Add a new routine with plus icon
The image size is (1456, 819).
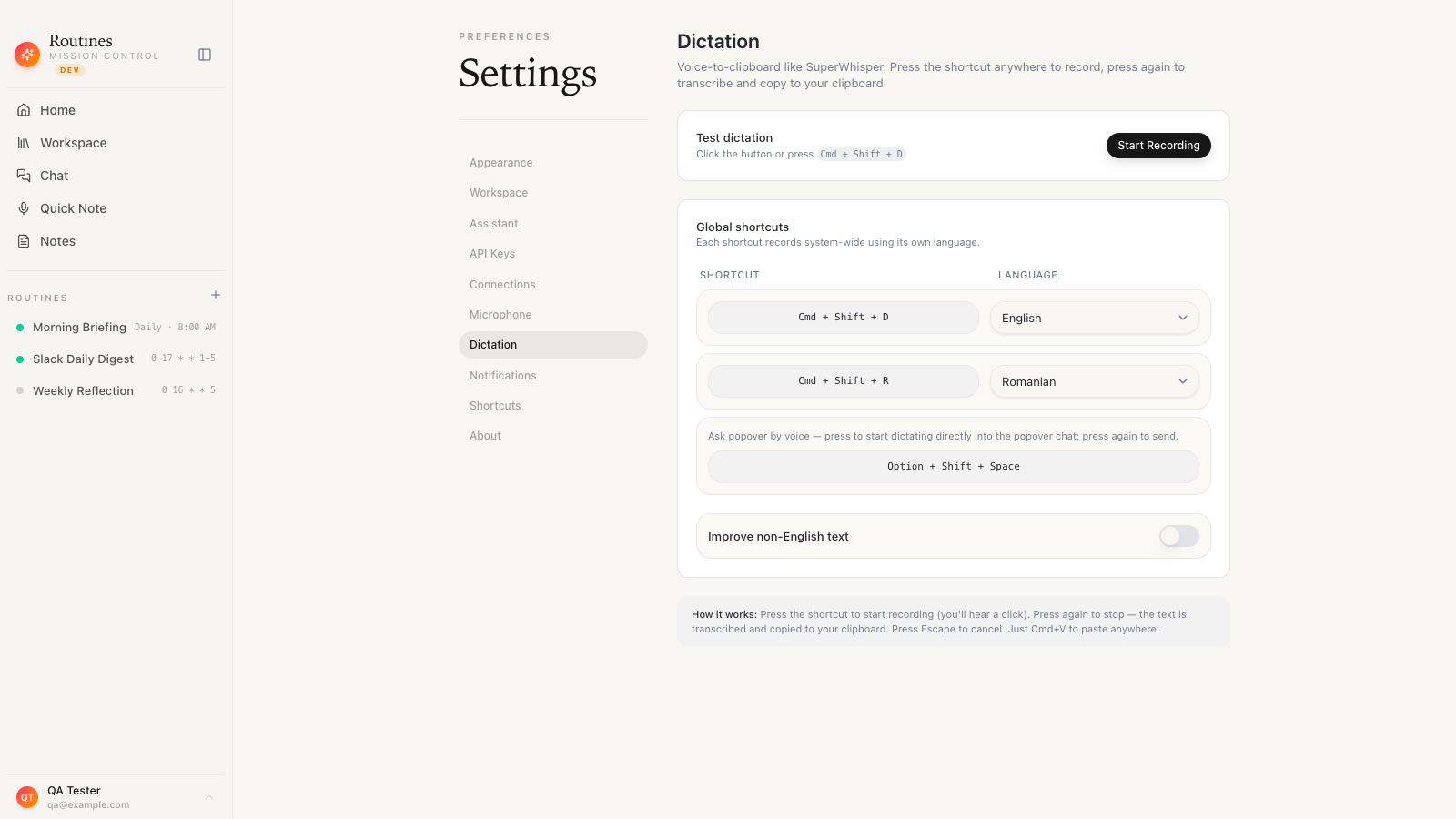pyautogui.click(x=216, y=295)
